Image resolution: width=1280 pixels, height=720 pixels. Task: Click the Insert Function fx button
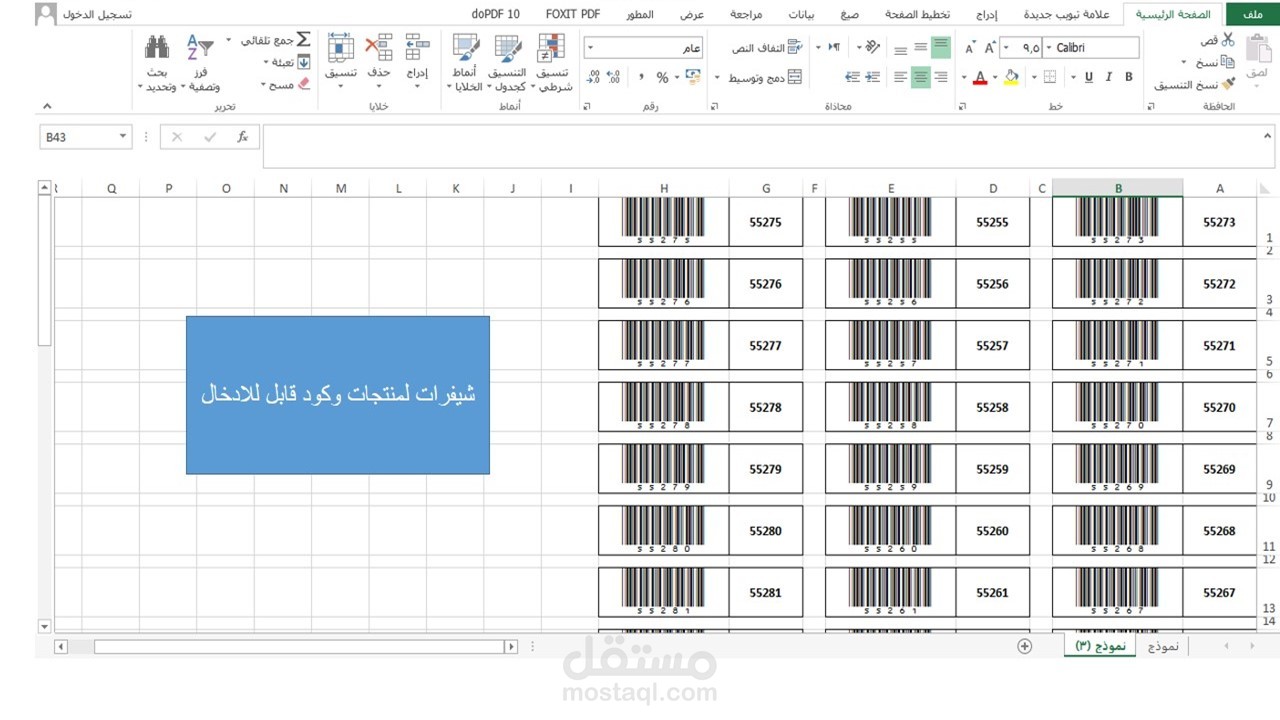point(242,137)
